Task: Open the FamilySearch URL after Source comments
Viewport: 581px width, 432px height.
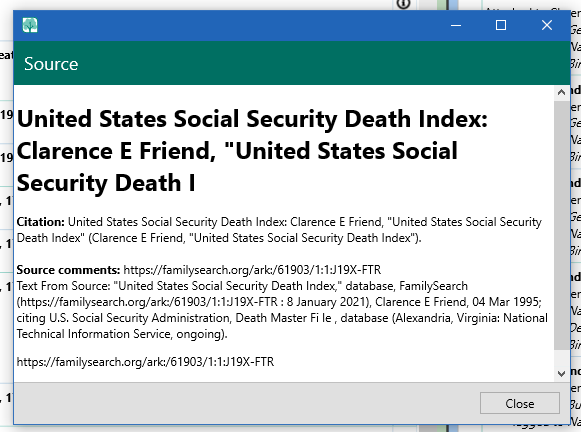Action: tap(252, 270)
